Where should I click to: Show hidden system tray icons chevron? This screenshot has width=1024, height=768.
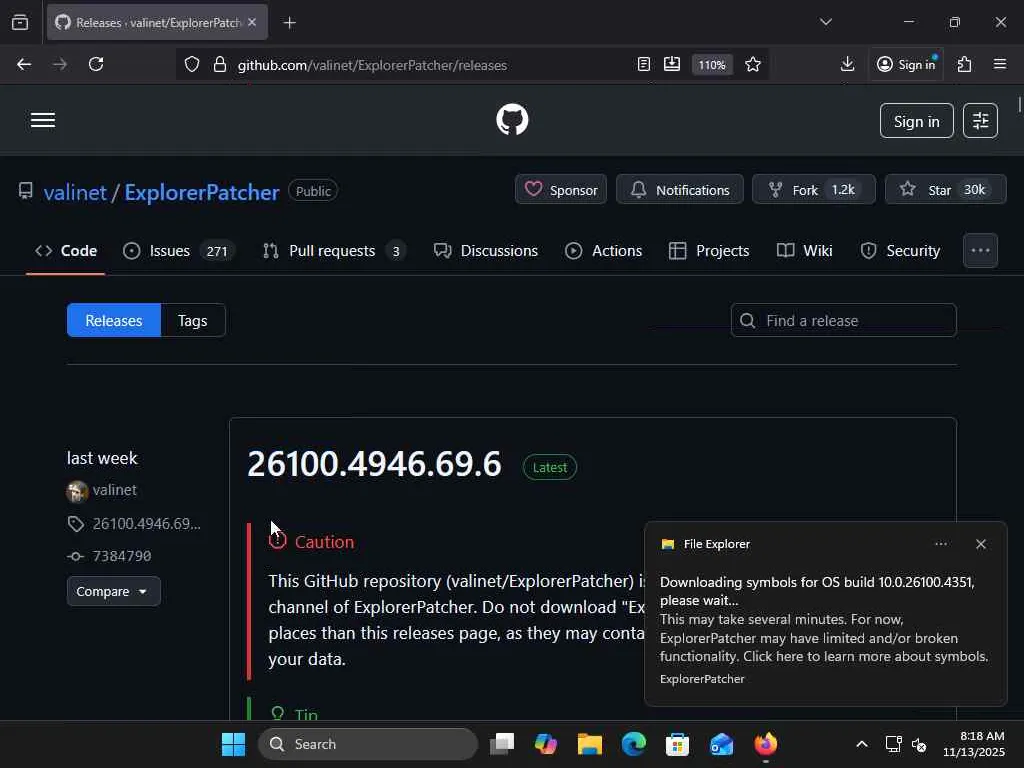(x=862, y=744)
